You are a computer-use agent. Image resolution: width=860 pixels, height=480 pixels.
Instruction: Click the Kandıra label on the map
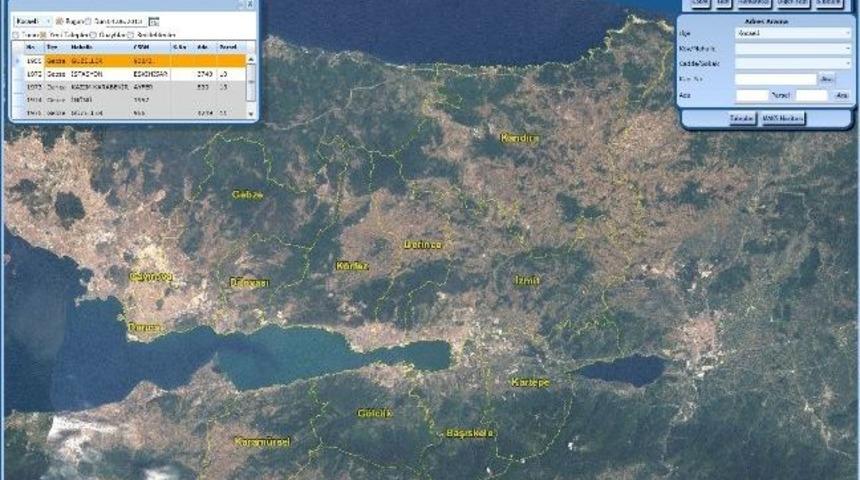[x=520, y=138]
